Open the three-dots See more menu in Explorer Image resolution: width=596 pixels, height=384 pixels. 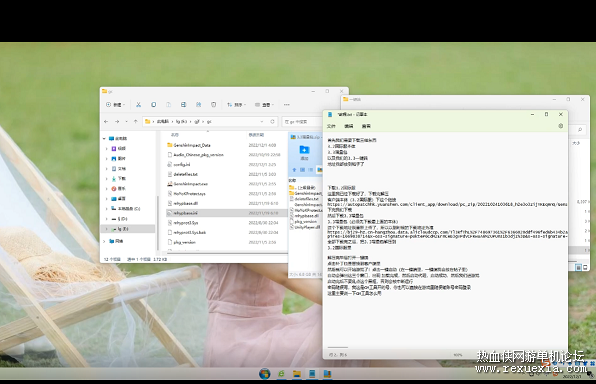coord(287,105)
